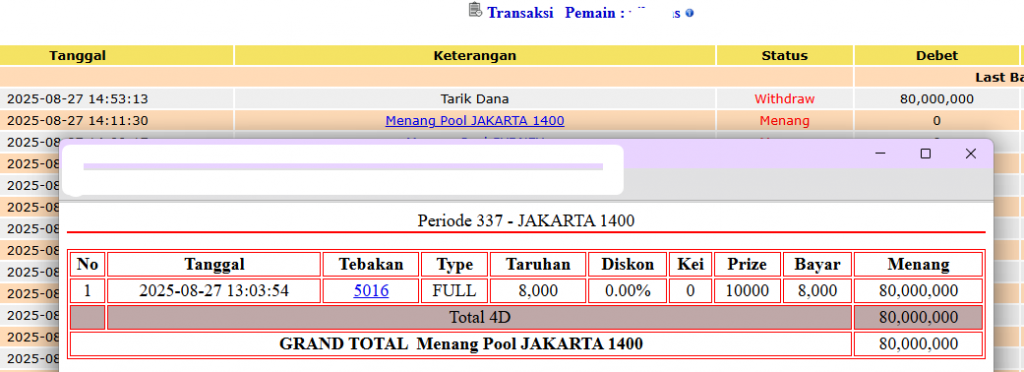Select bet date 2025-08-27 13:03:54 cell
This screenshot has width=1024, height=372.
[x=214, y=290]
